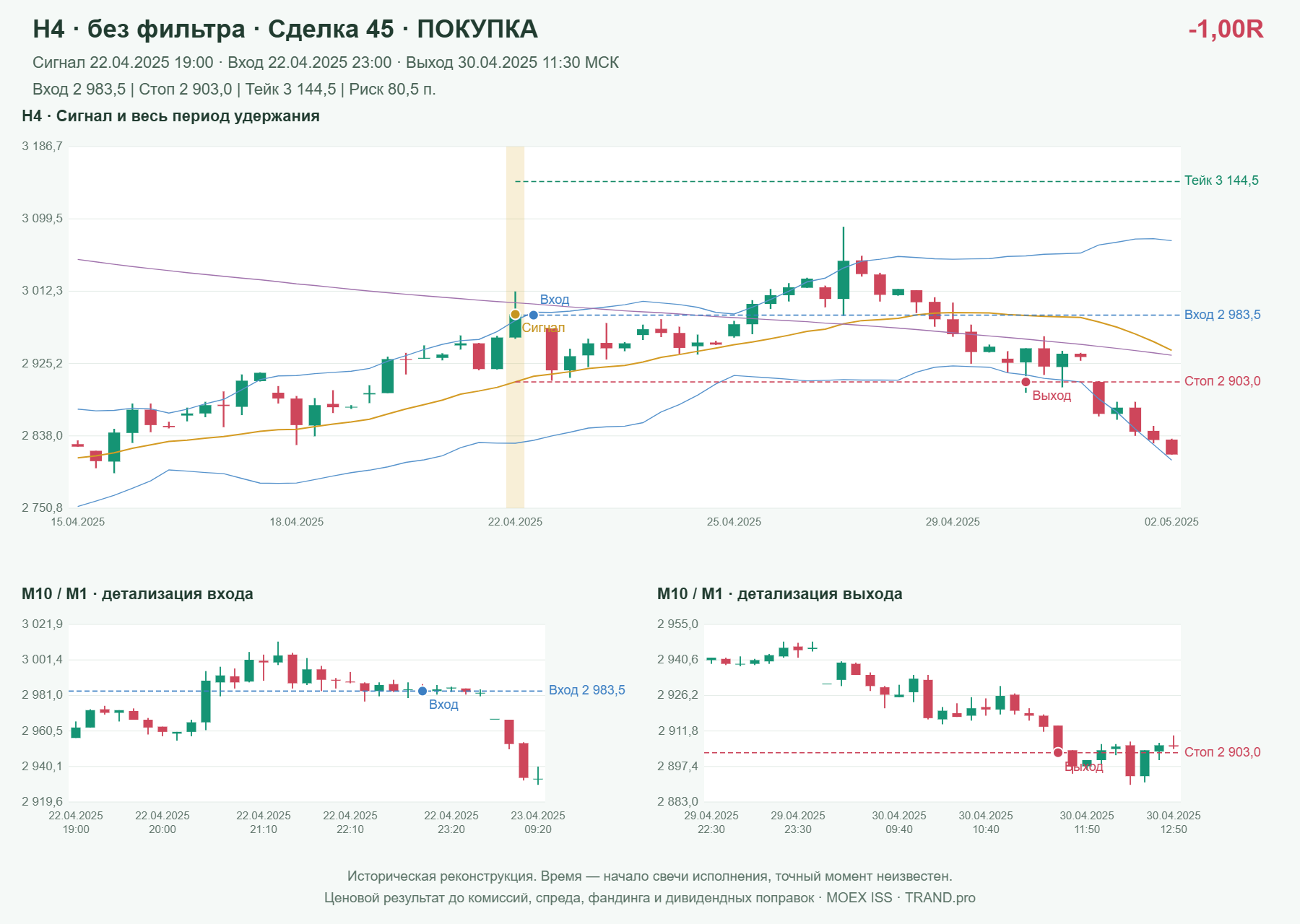Click 'Вход 2 983,5' label beside entry detail chart
The image size is (1300, 924).
587,690
